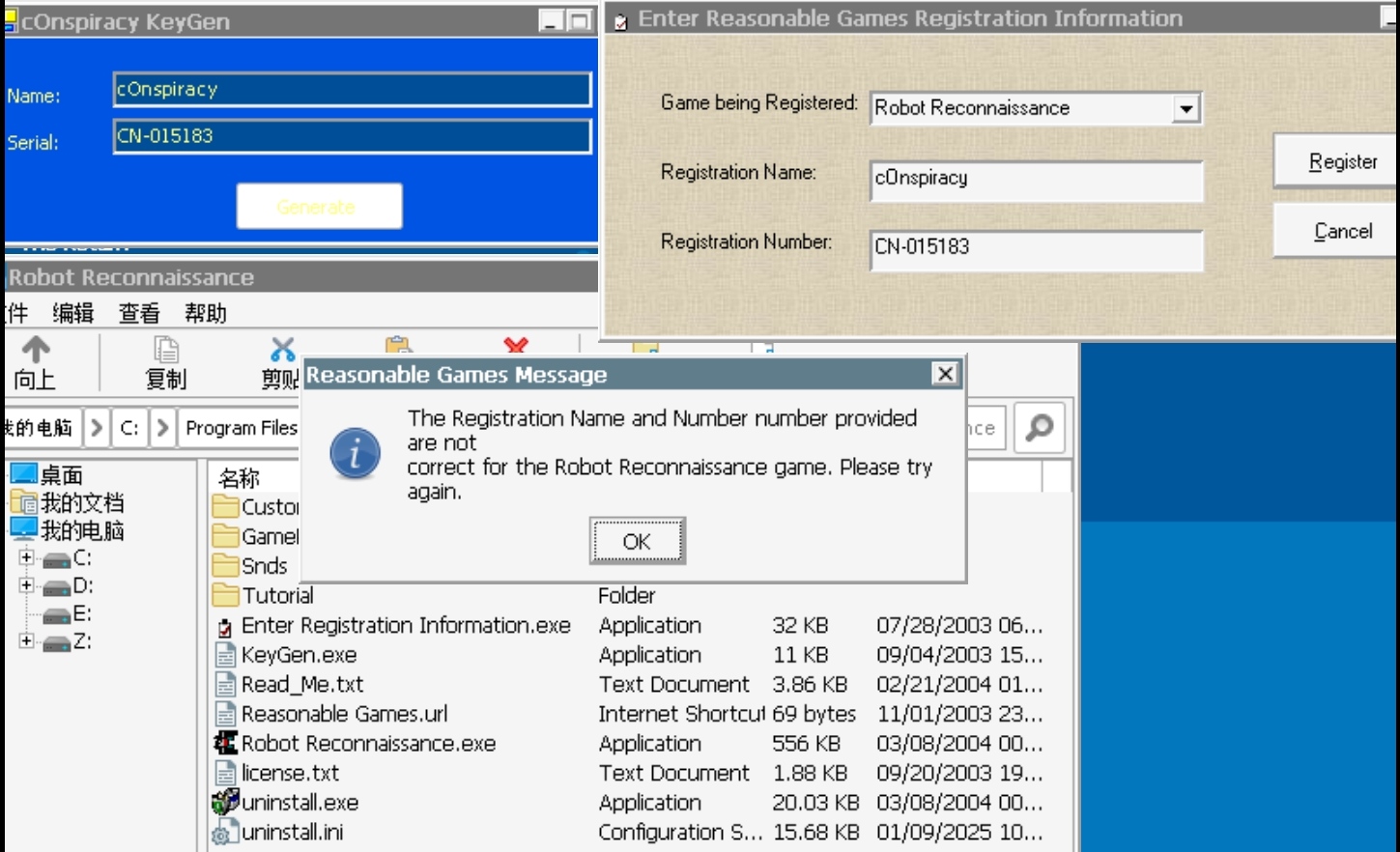Click the E: drive icon in tree

pyautogui.click(x=57, y=615)
